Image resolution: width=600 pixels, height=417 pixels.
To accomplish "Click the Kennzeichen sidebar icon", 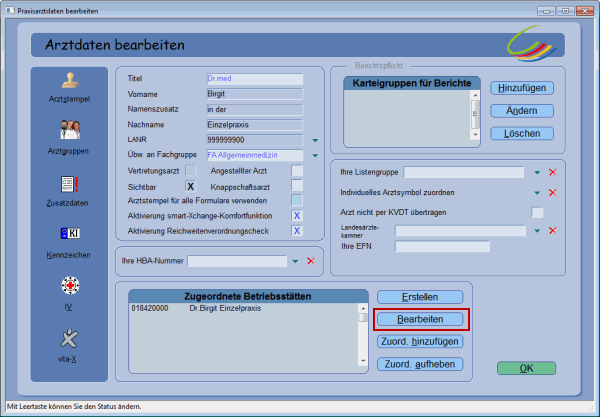I will click(x=69, y=235).
